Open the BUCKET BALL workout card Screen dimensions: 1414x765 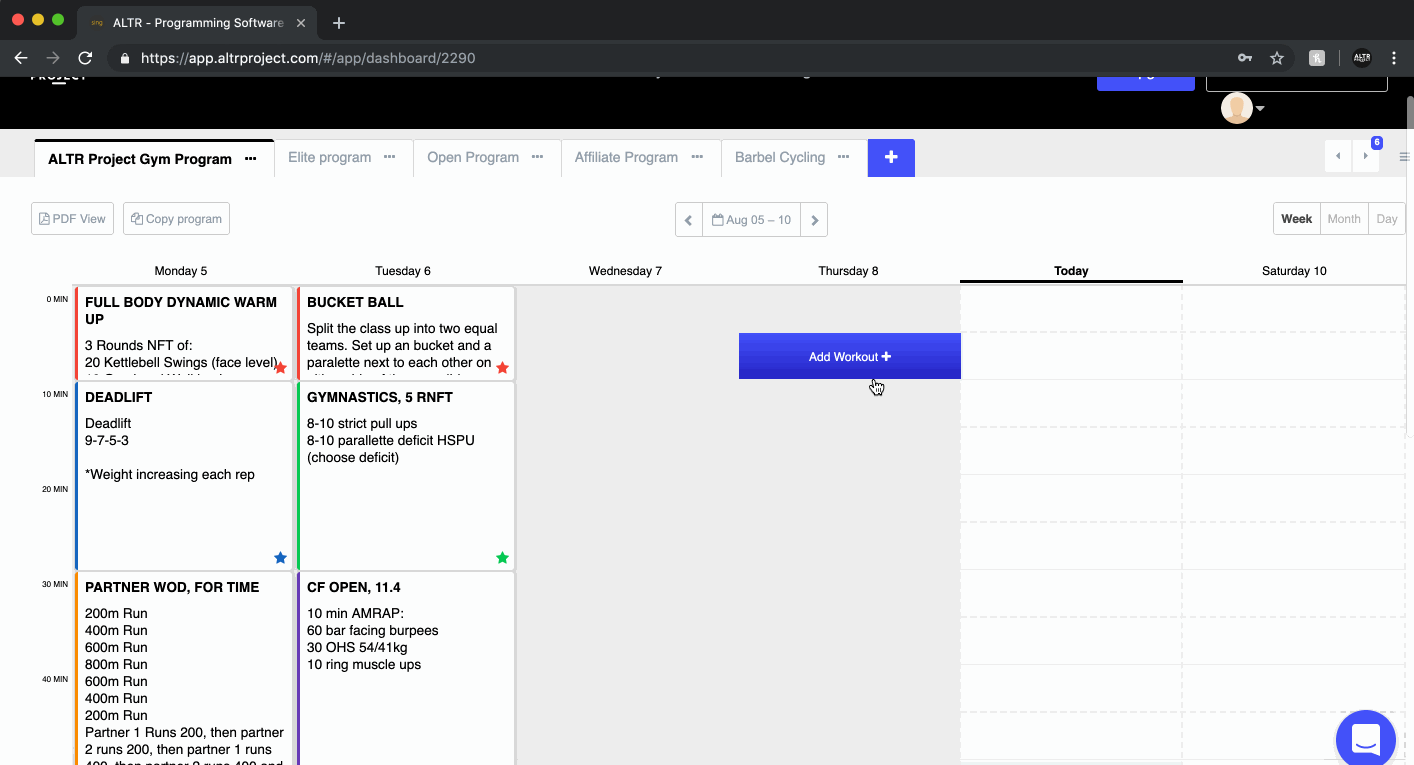(x=406, y=333)
